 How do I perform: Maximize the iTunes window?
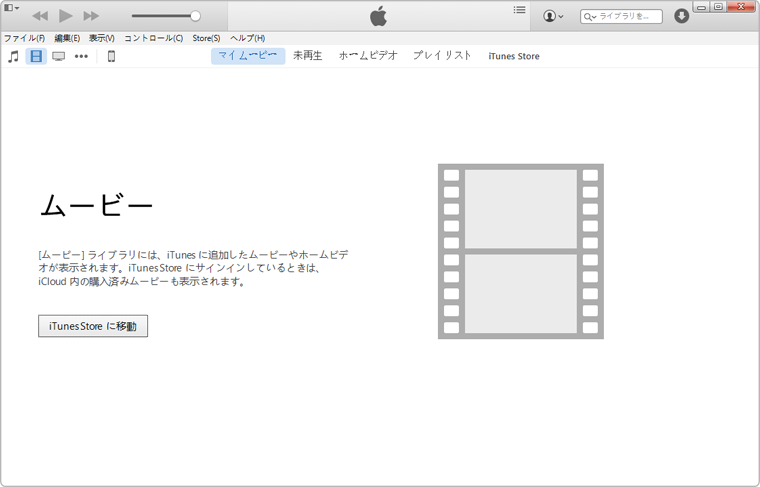point(718,7)
